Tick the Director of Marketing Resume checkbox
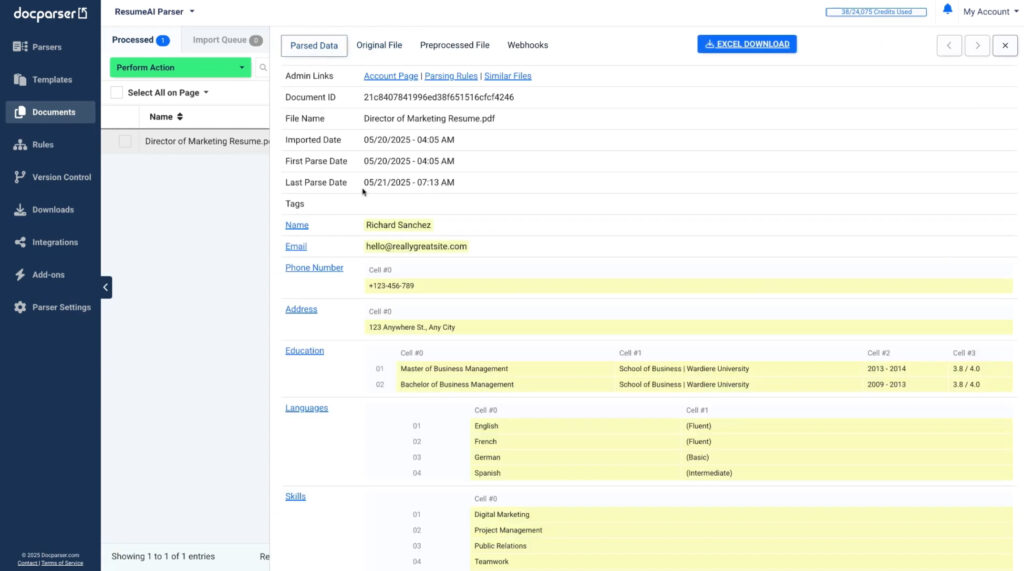 (125, 141)
